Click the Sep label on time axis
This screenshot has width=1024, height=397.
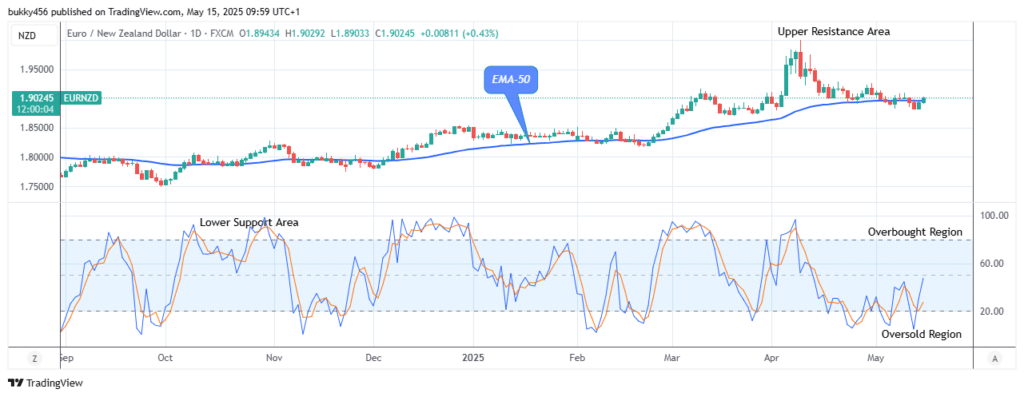66,358
